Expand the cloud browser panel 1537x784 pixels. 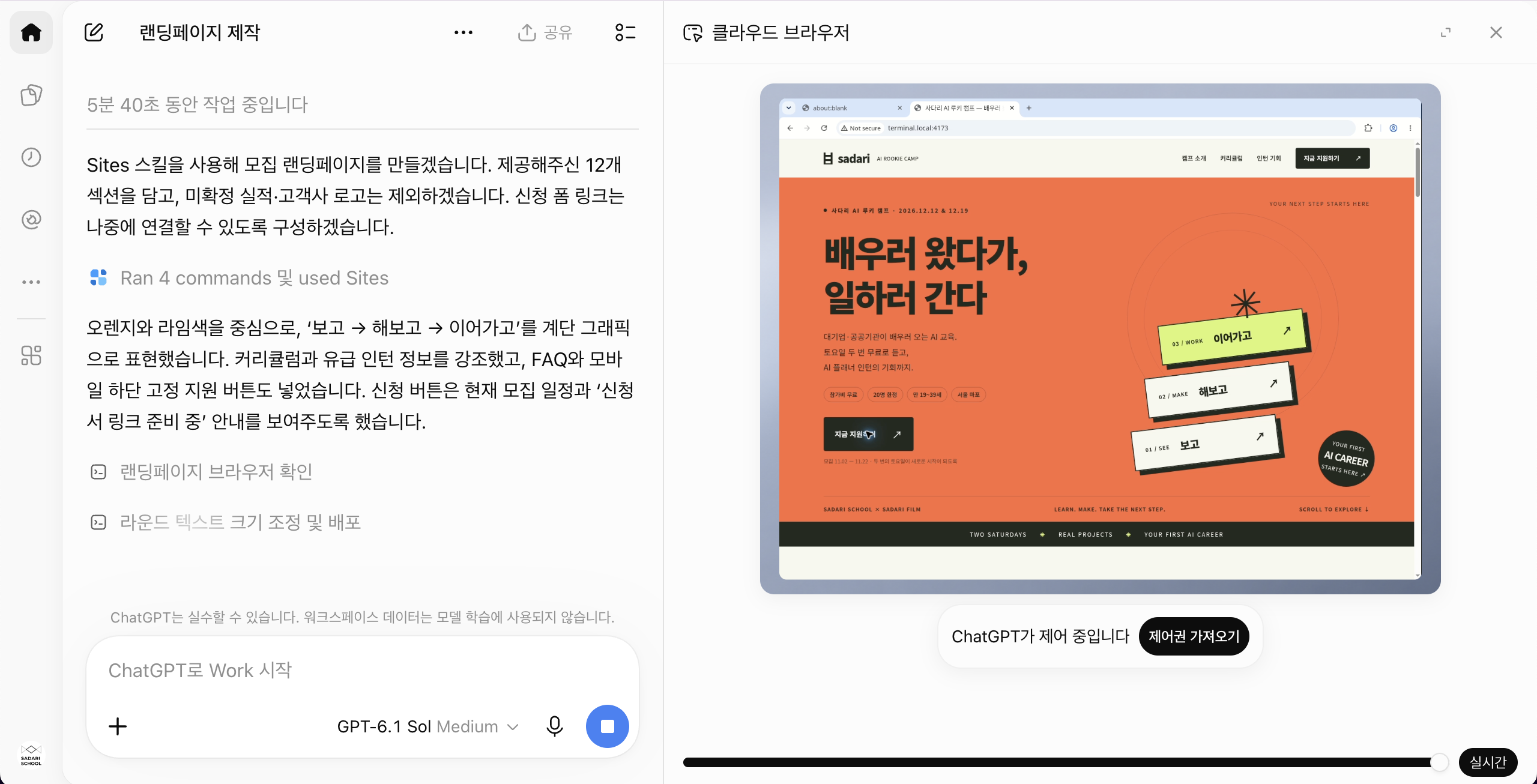pyautogui.click(x=1446, y=32)
